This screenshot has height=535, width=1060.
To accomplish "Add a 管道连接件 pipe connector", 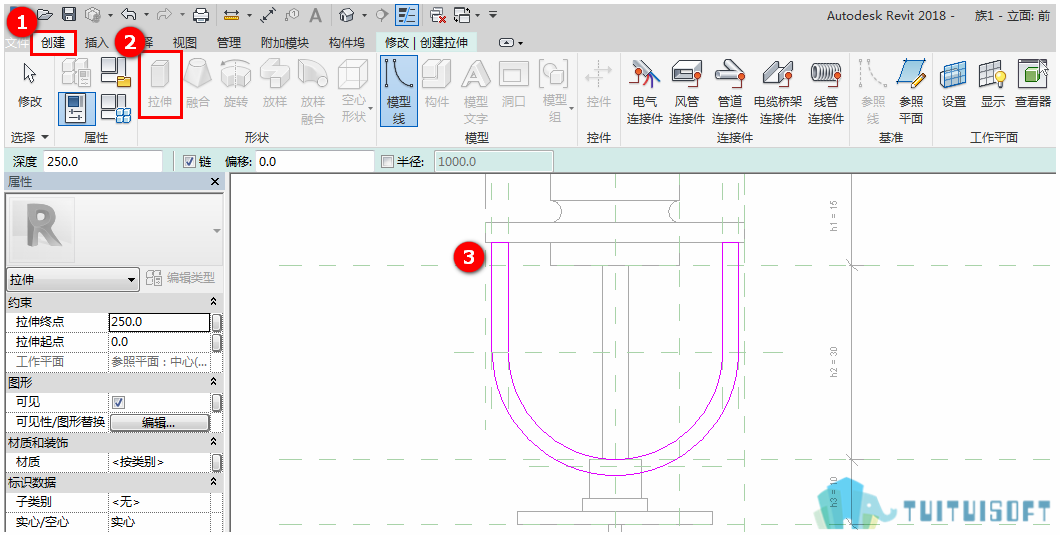I will pos(729,91).
